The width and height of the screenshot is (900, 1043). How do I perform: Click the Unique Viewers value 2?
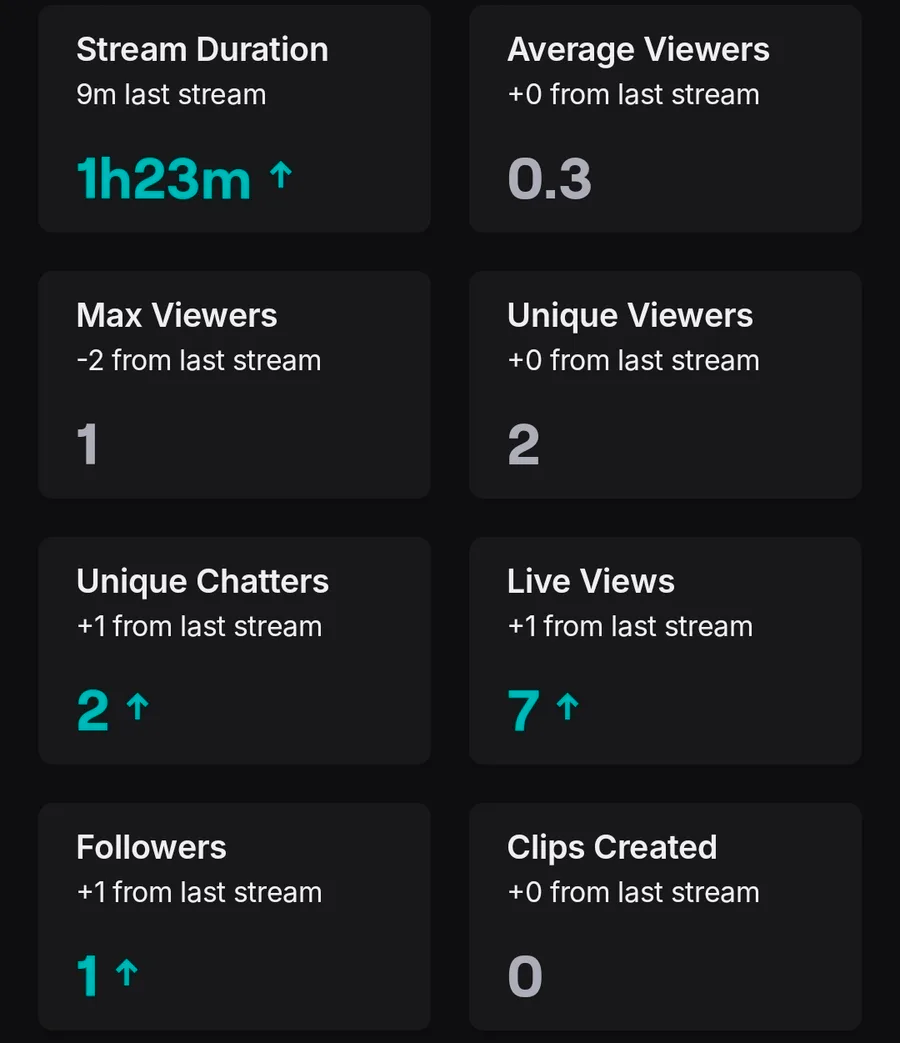523,446
